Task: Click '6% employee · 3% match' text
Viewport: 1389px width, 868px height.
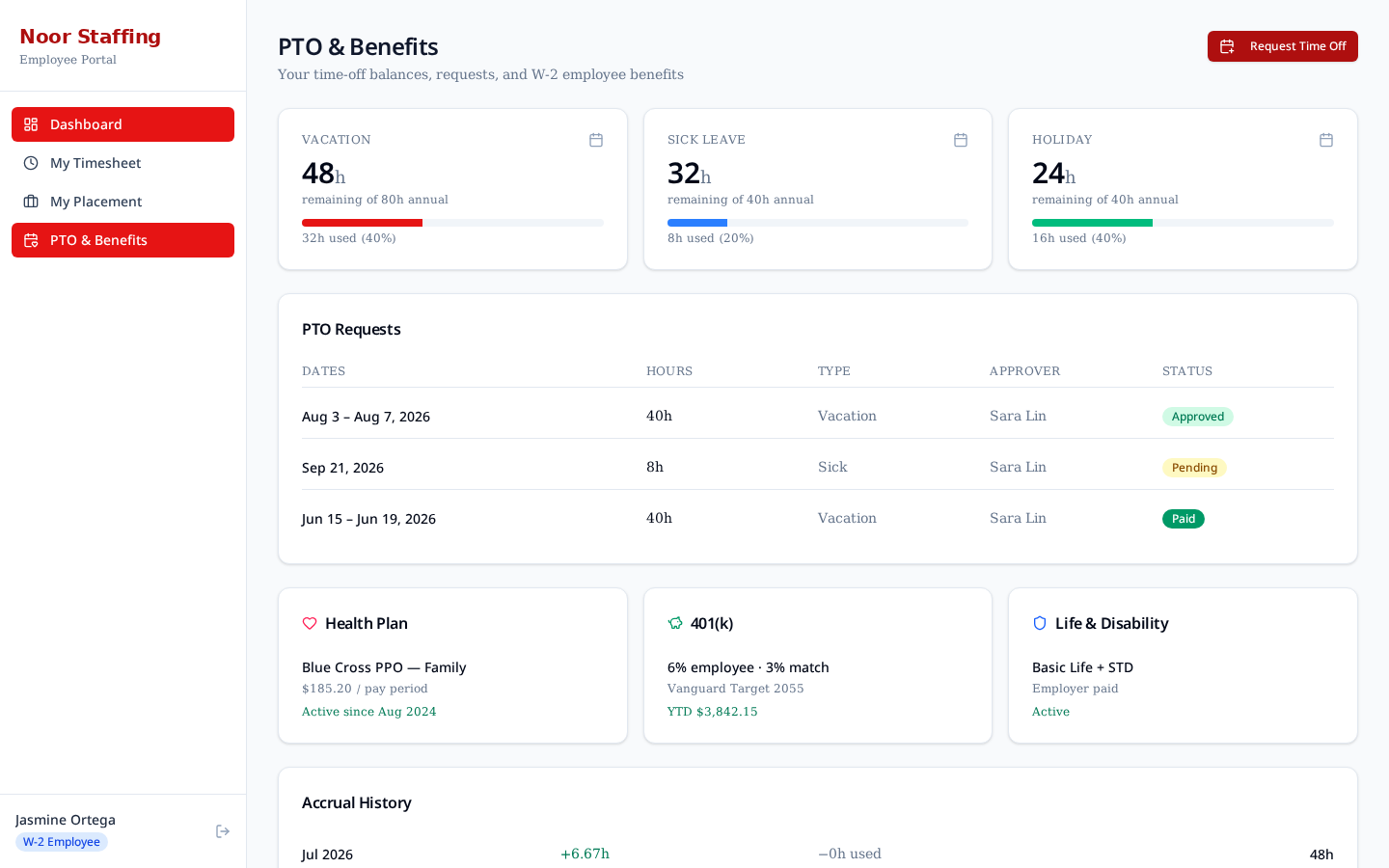Action: tap(748, 667)
